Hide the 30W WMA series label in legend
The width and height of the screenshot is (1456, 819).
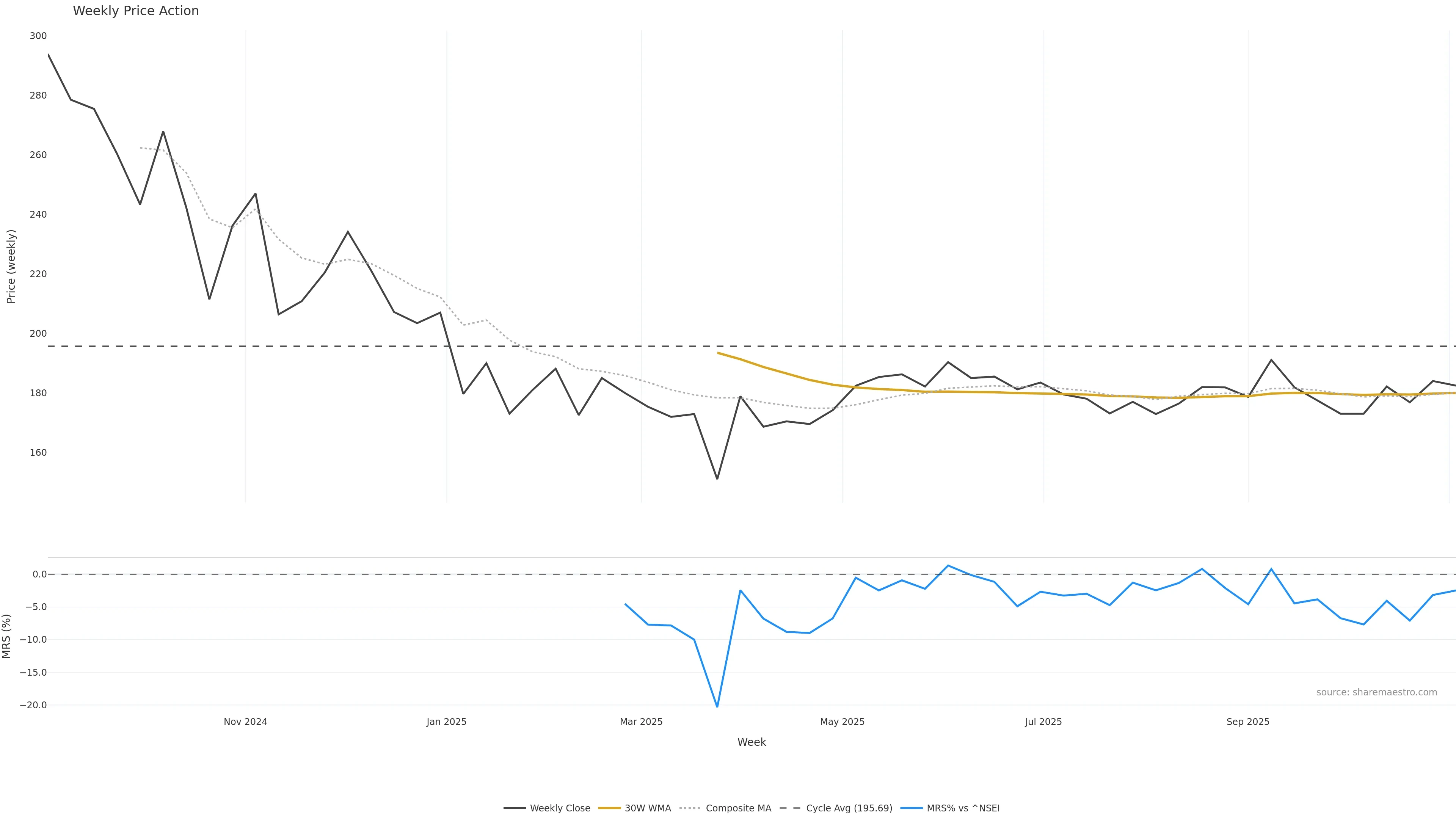pyautogui.click(x=647, y=808)
